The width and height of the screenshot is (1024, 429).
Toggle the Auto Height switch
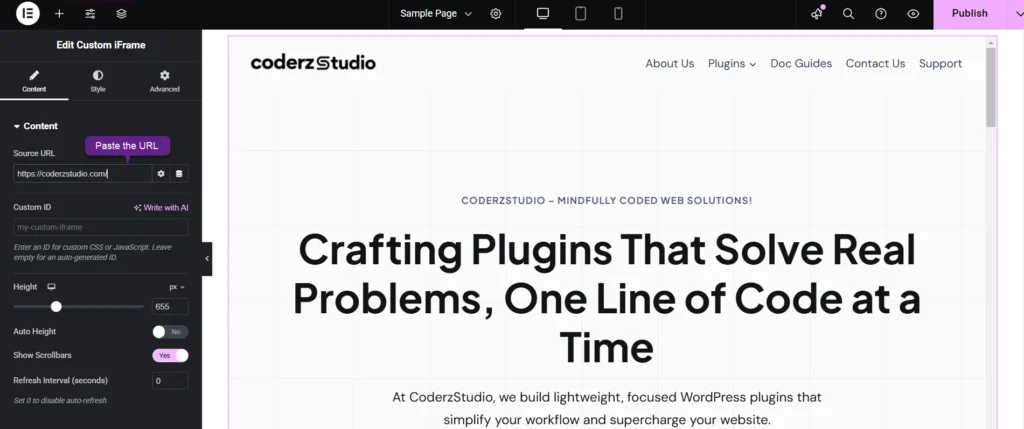click(170, 332)
